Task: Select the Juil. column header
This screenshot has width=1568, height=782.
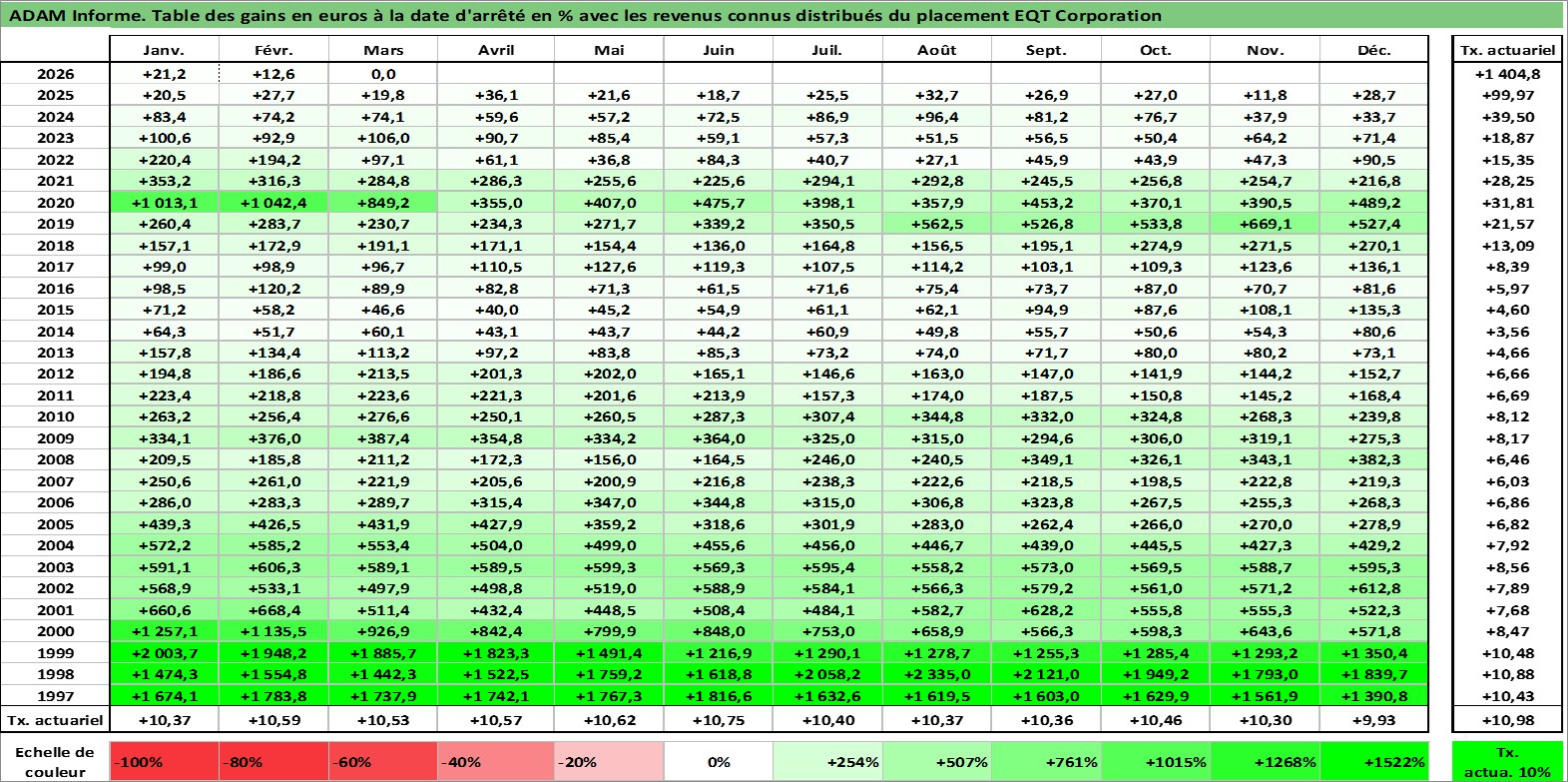Action: pos(827,50)
